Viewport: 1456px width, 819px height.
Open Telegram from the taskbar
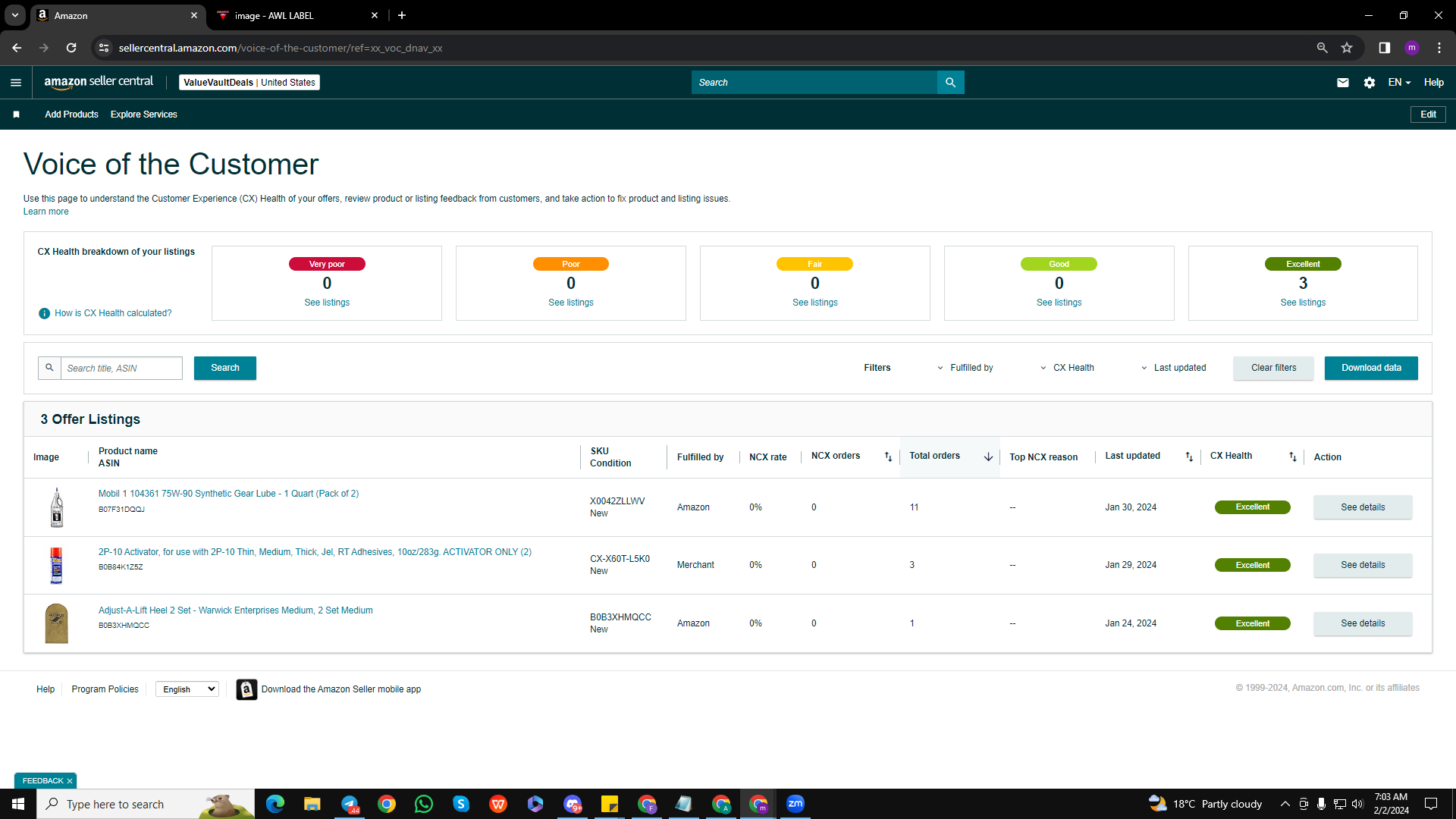click(x=350, y=804)
